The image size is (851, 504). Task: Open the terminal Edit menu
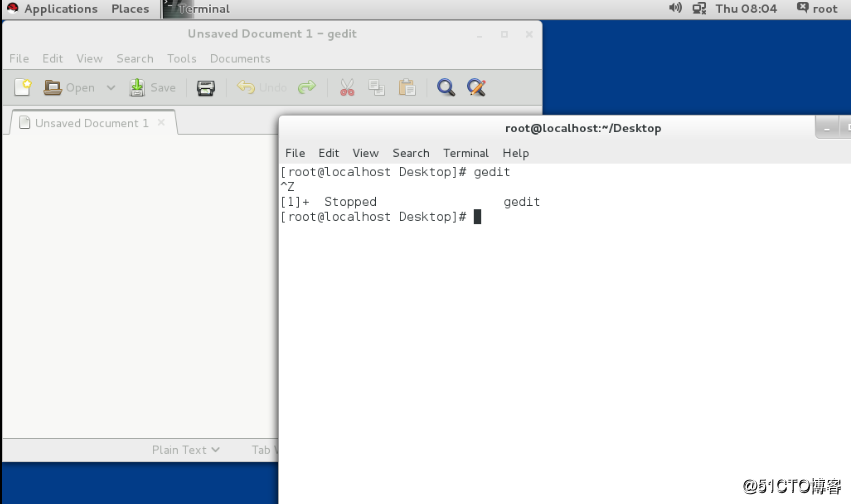pos(328,153)
